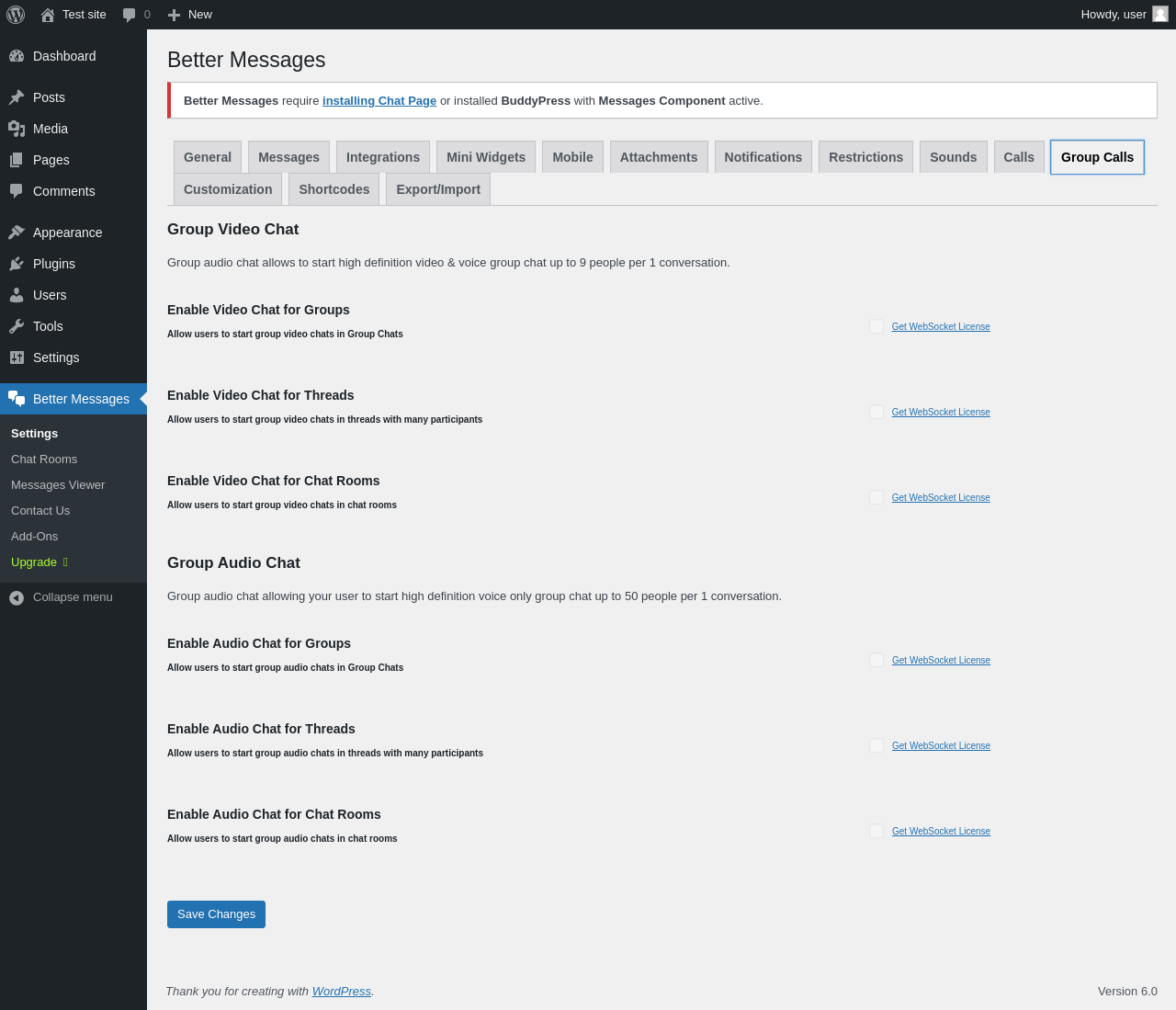The height and width of the screenshot is (1010, 1176).
Task: Click the WordPress logo icon
Action: tap(16, 15)
